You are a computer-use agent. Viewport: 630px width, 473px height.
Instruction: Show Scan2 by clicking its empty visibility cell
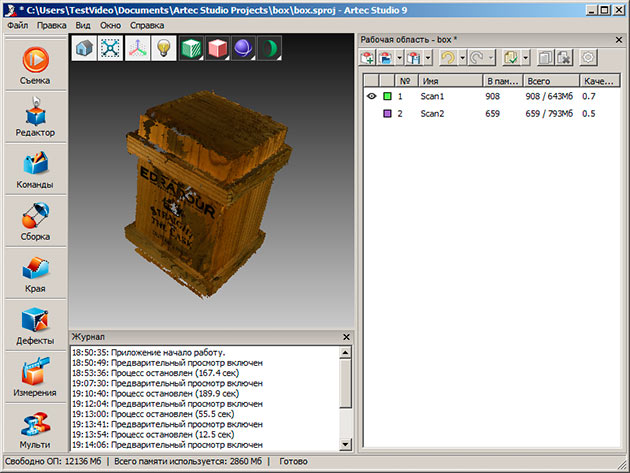369,114
